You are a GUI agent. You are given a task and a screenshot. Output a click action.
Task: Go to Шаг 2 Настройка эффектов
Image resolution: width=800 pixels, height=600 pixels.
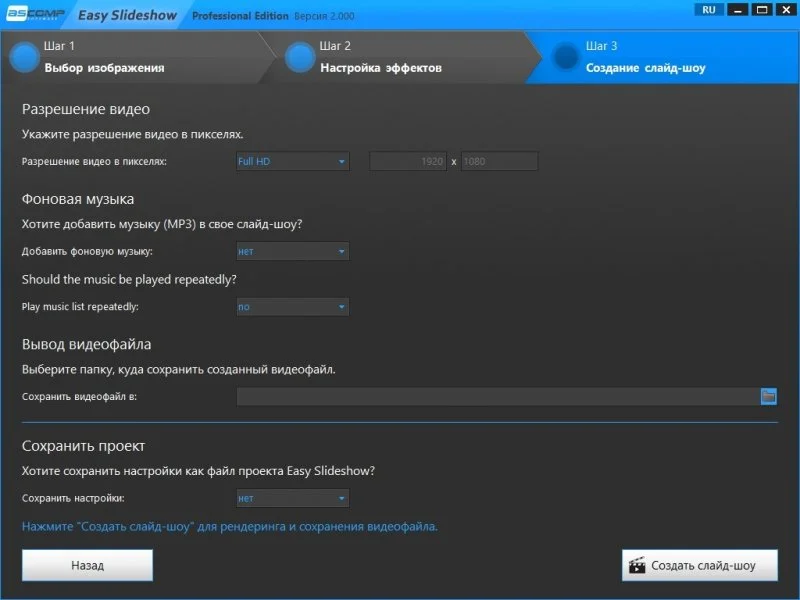click(403, 57)
